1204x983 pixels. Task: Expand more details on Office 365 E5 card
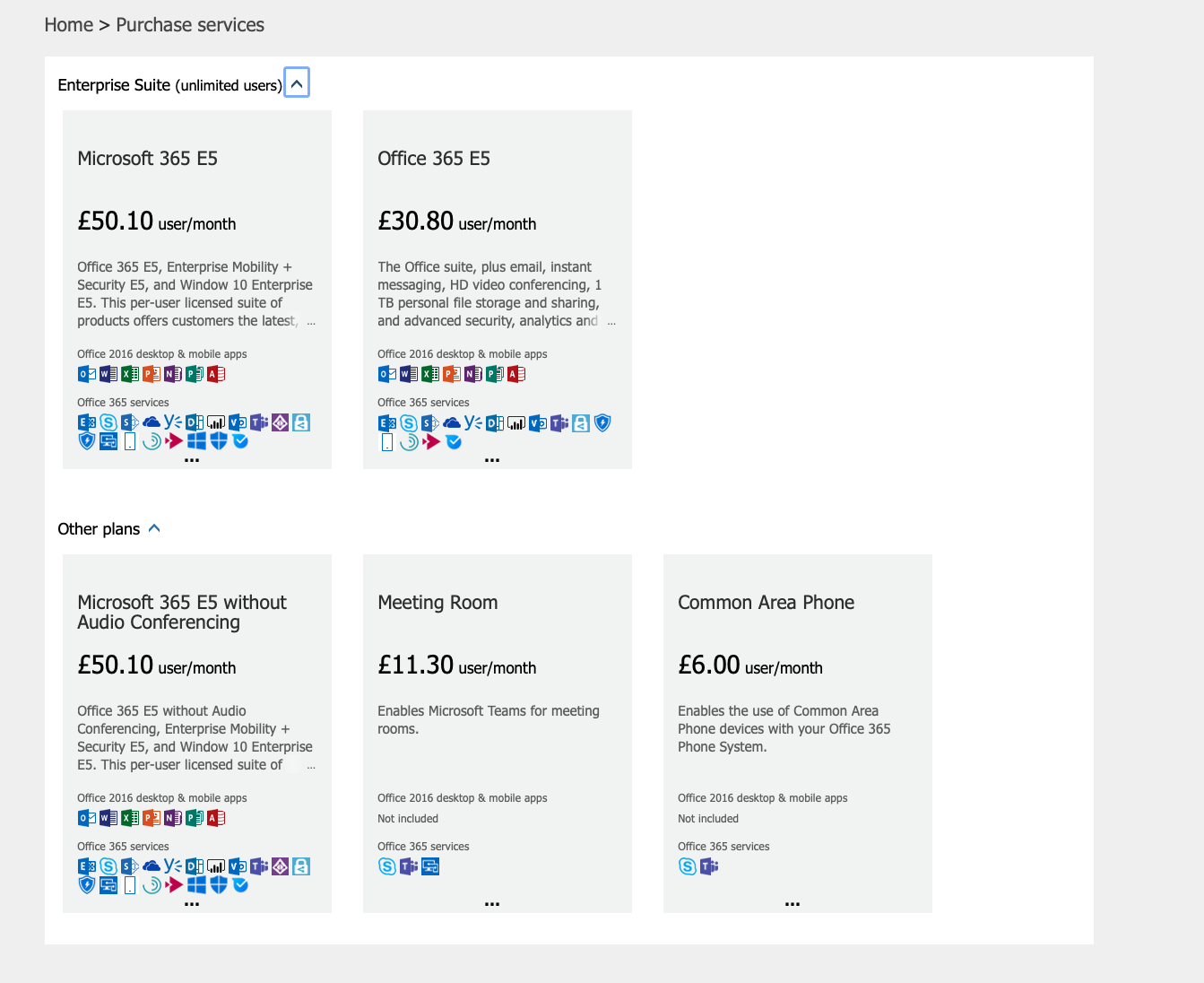click(x=492, y=459)
